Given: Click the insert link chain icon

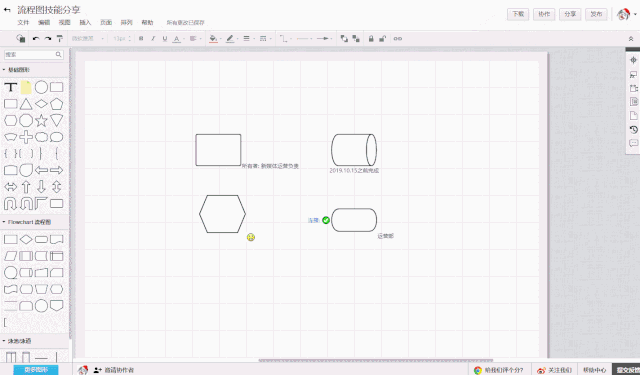Looking at the screenshot, I should [398, 38].
